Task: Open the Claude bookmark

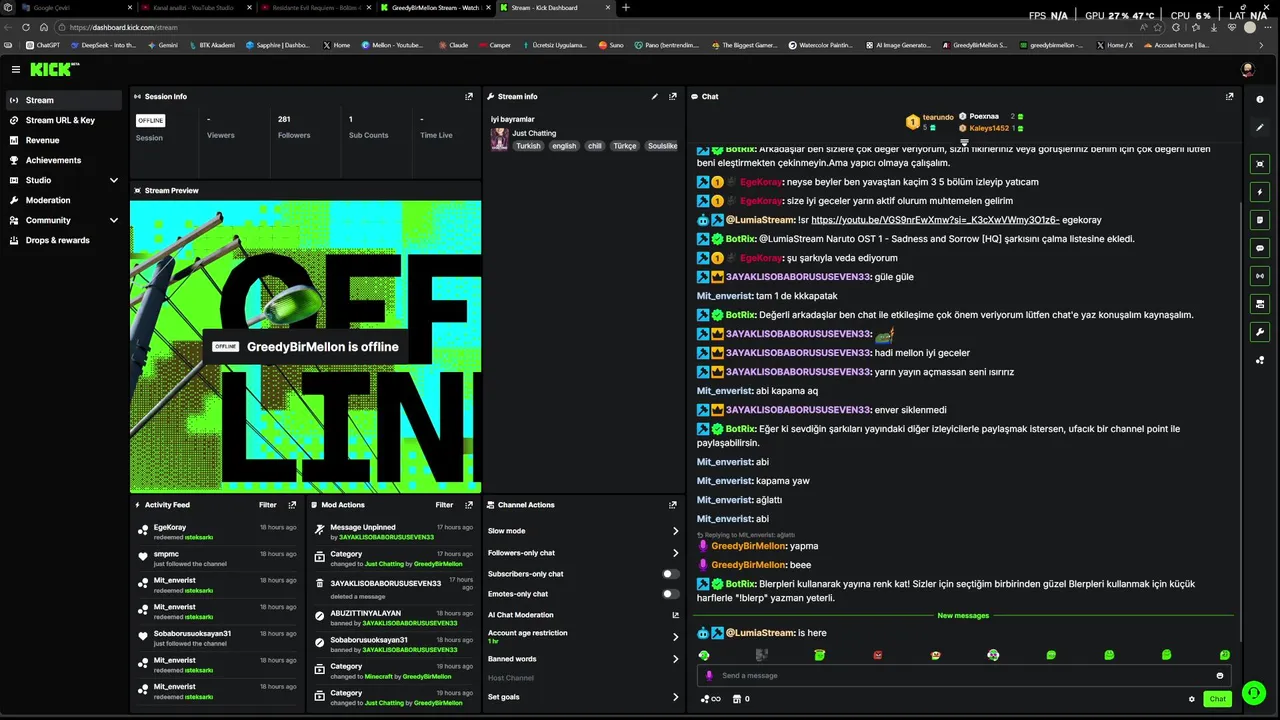Action: [x=452, y=45]
